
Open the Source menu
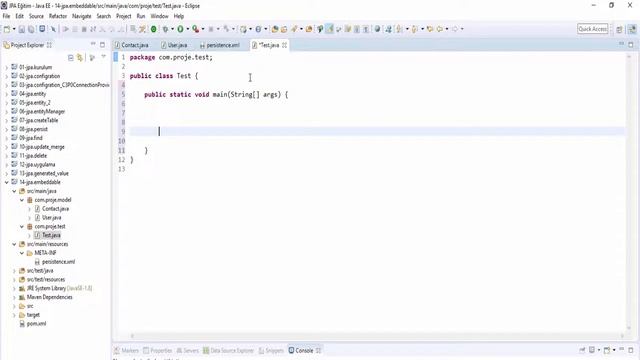click(x=36, y=16)
